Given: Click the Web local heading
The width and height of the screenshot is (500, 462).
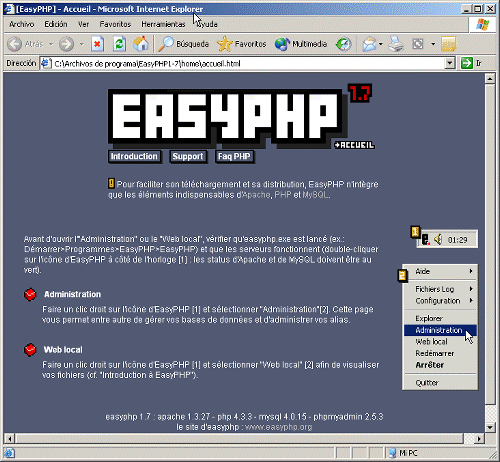Looking at the screenshot, I should pyautogui.click(x=63, y=350).
